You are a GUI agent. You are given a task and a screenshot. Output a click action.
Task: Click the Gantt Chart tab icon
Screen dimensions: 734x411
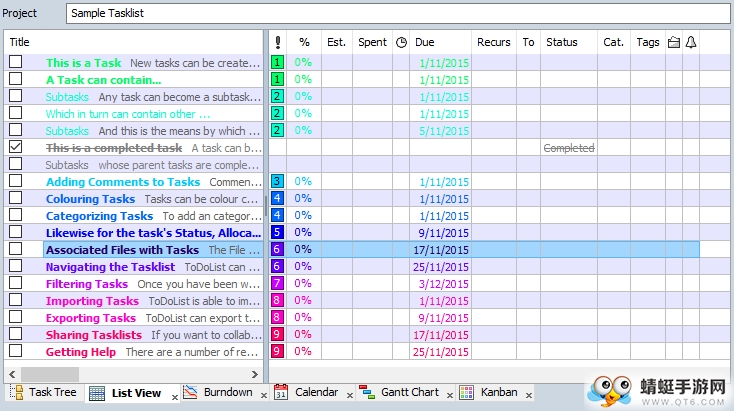coord(367,392)
